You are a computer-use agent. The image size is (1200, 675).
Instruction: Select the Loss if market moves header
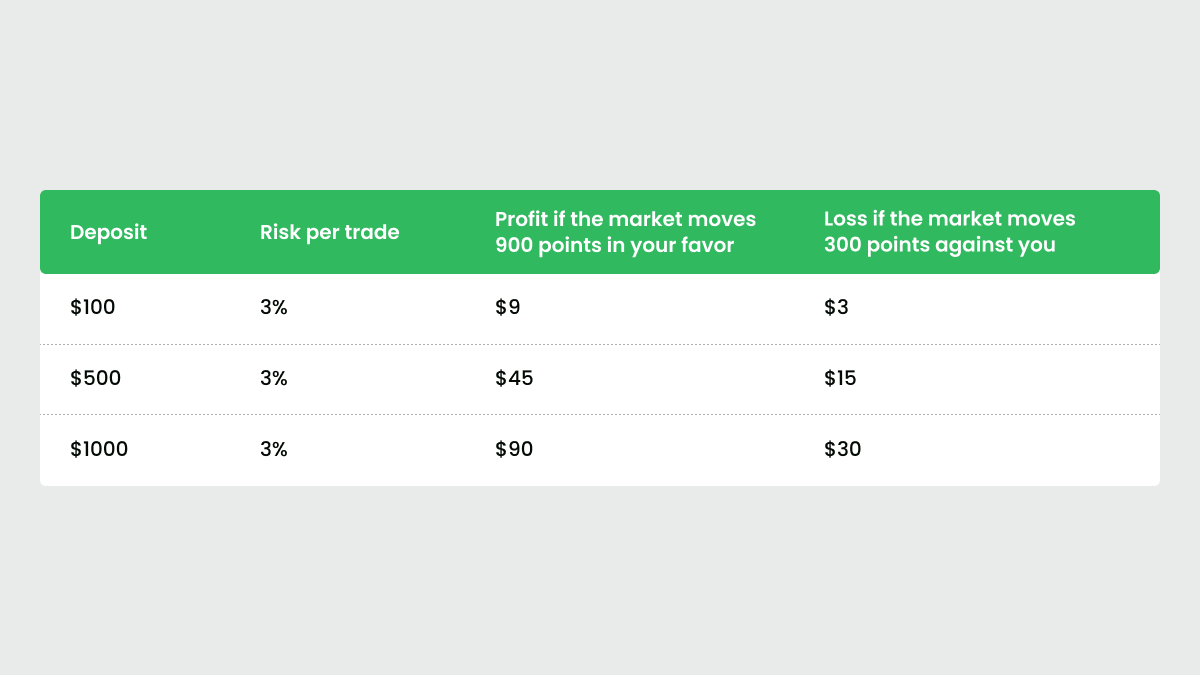pos(949,232)
